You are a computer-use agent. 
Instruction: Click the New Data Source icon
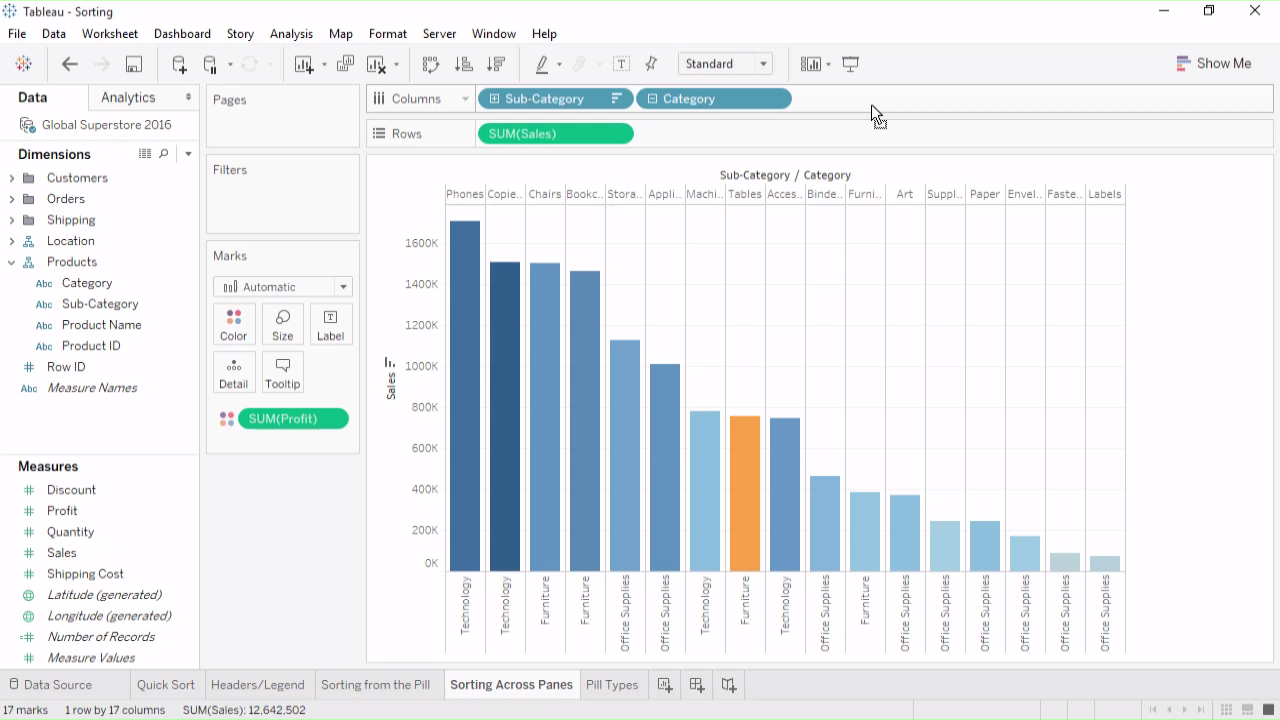pyautogui.click(x=179, y=64)
